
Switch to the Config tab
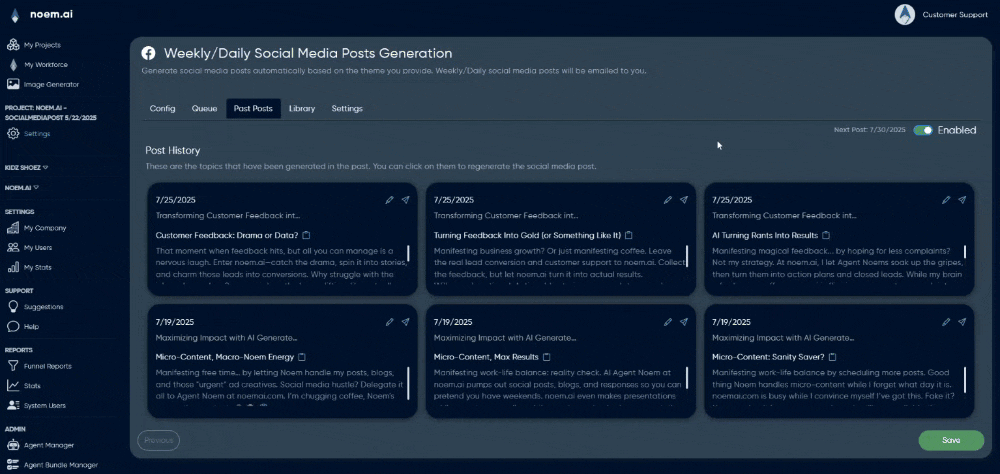point(163,108)
